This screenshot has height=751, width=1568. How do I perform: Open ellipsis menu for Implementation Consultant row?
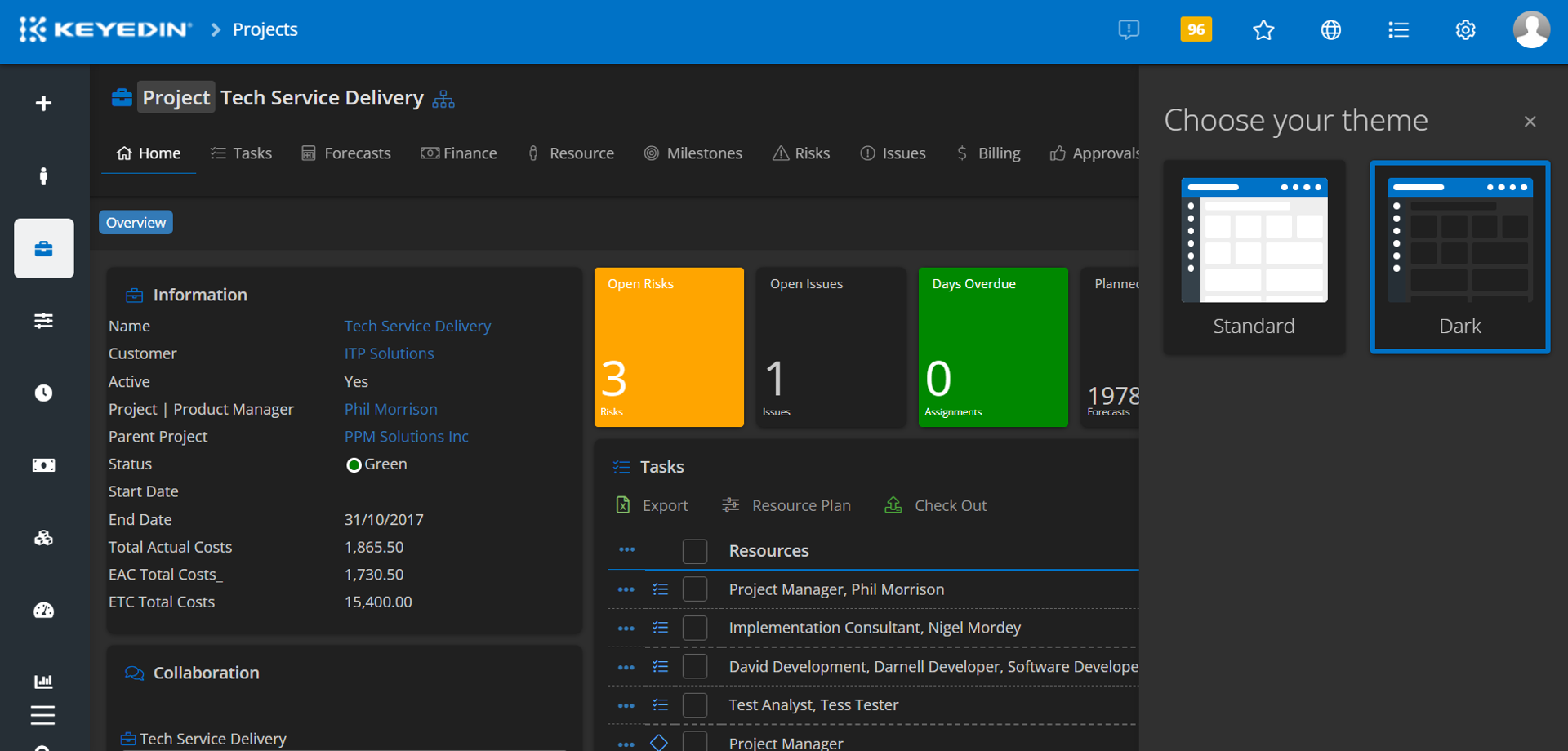coord(626,629)
